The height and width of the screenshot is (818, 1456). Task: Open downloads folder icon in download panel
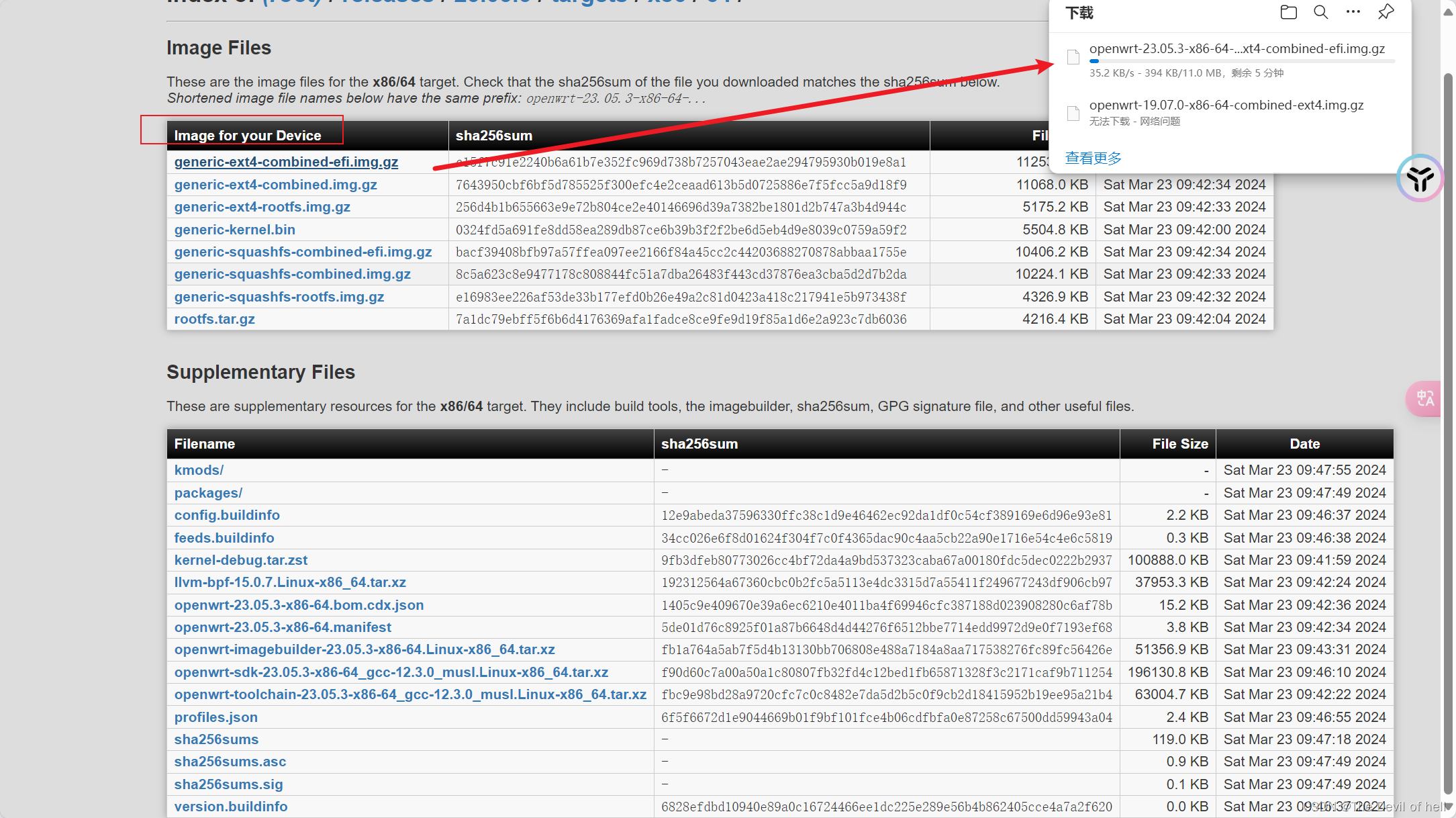click(x=1288, y=12)
